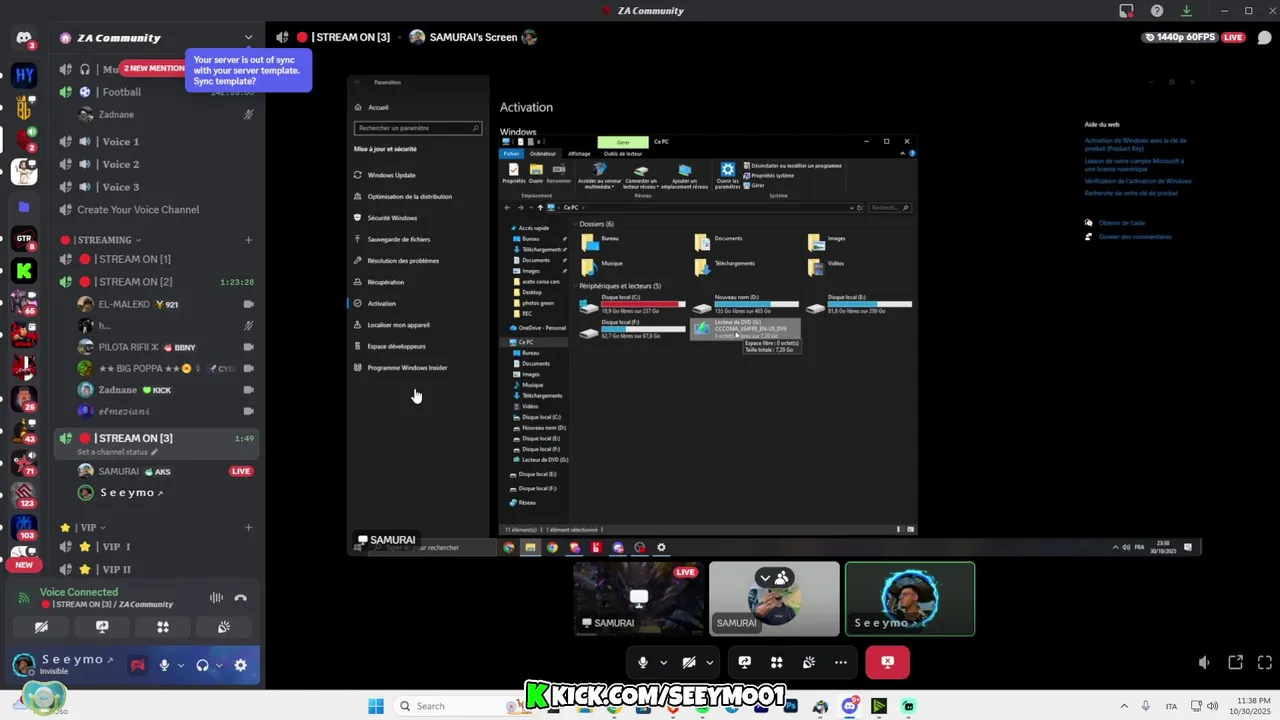Share screen button in voice panel
The width and height of the screenshot is (1280, 720).
click(102, 627)
